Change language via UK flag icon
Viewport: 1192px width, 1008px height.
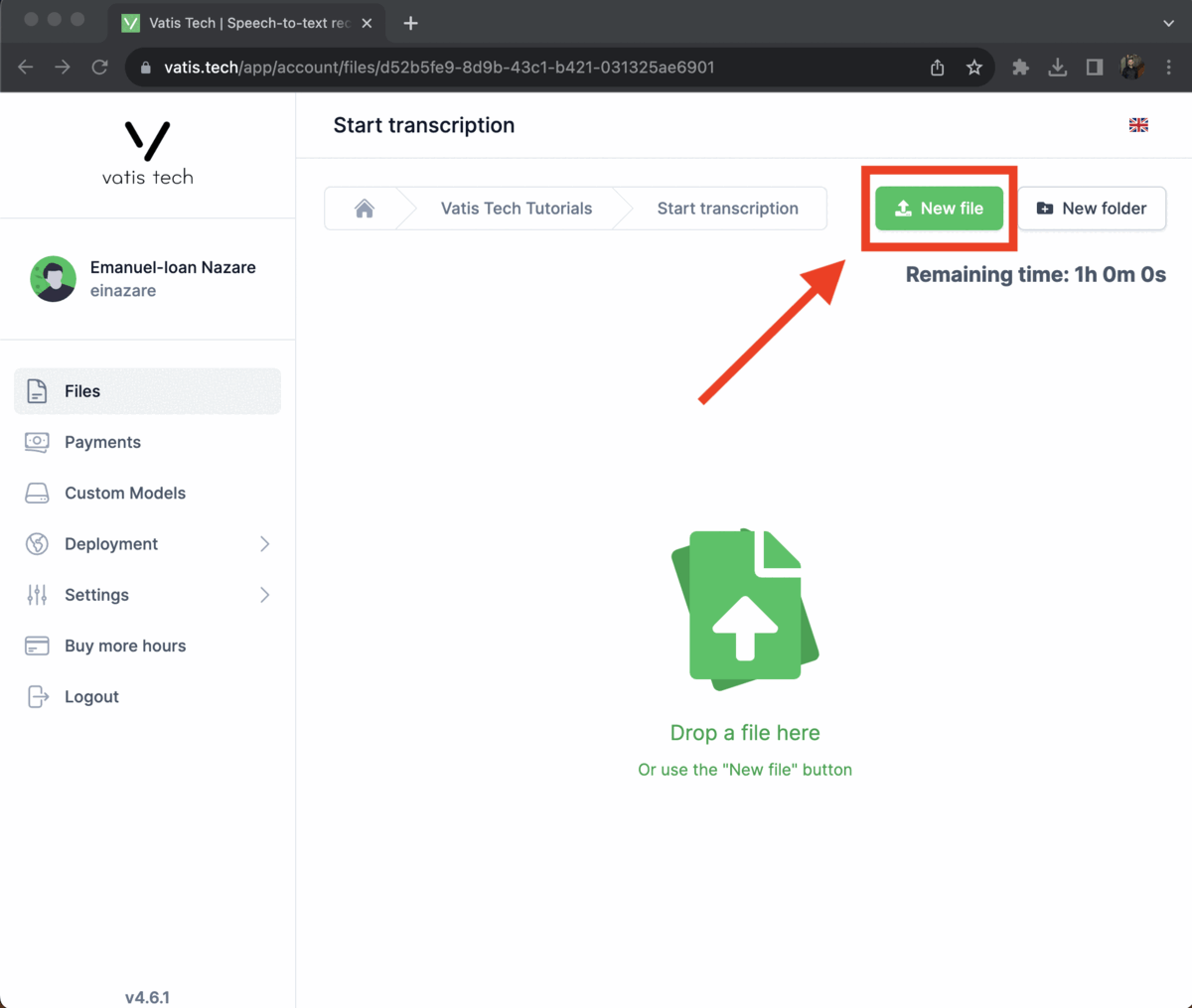[x=1138, y=125]
